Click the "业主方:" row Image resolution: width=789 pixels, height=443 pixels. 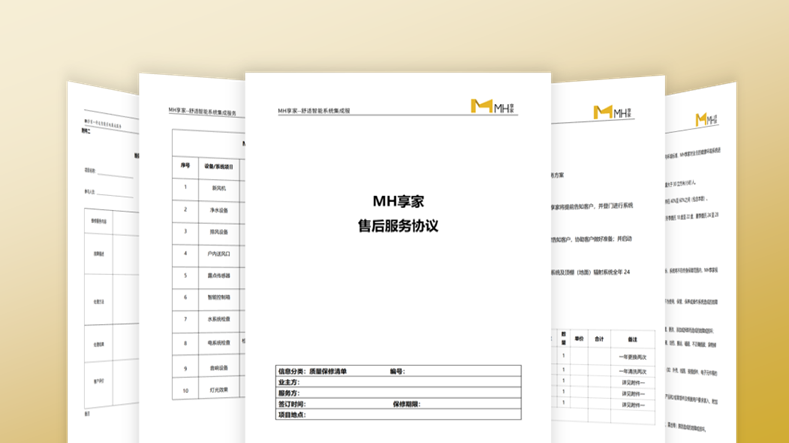398,382
